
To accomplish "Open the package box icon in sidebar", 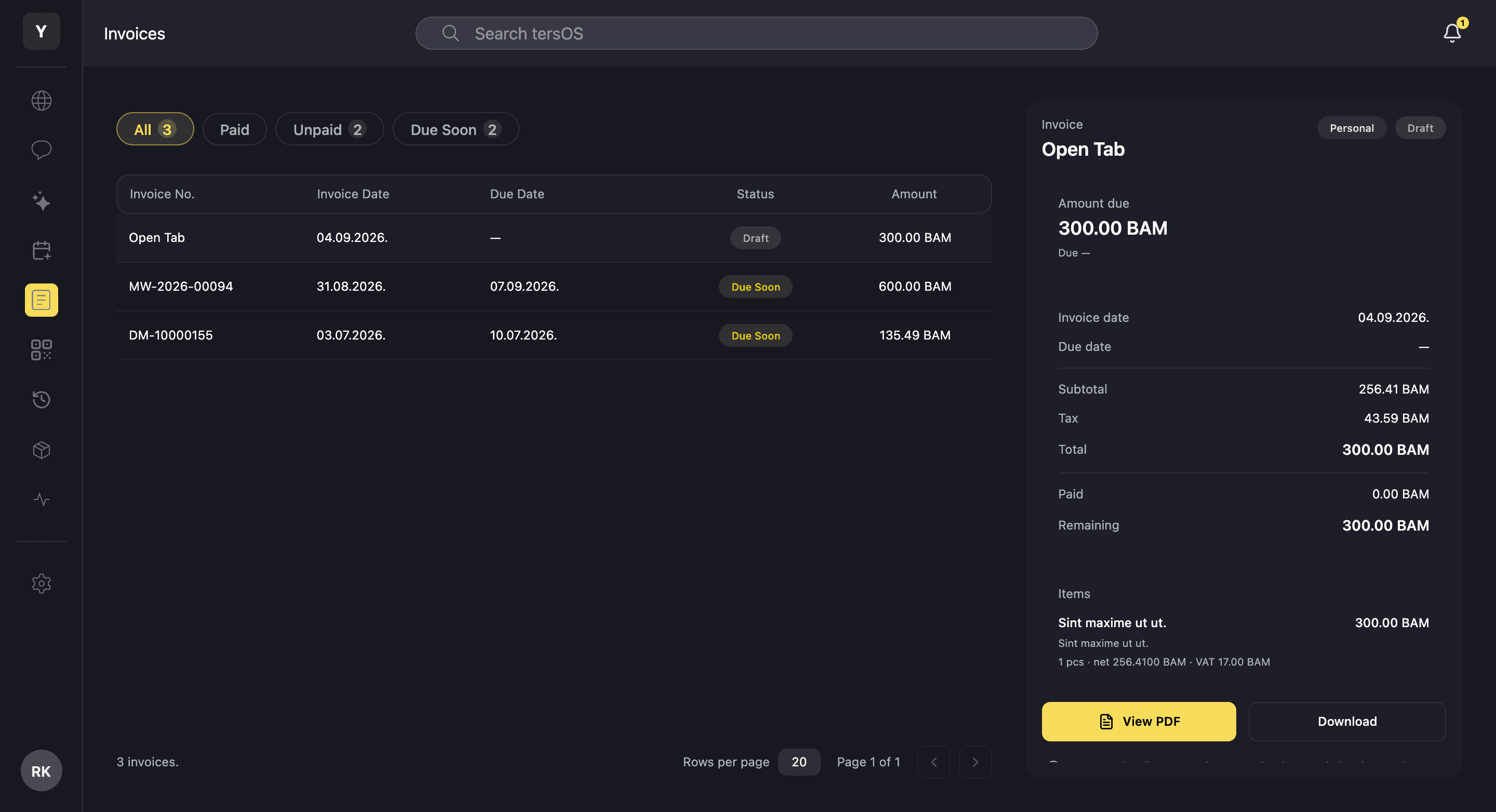I will (x=41, y=450).
